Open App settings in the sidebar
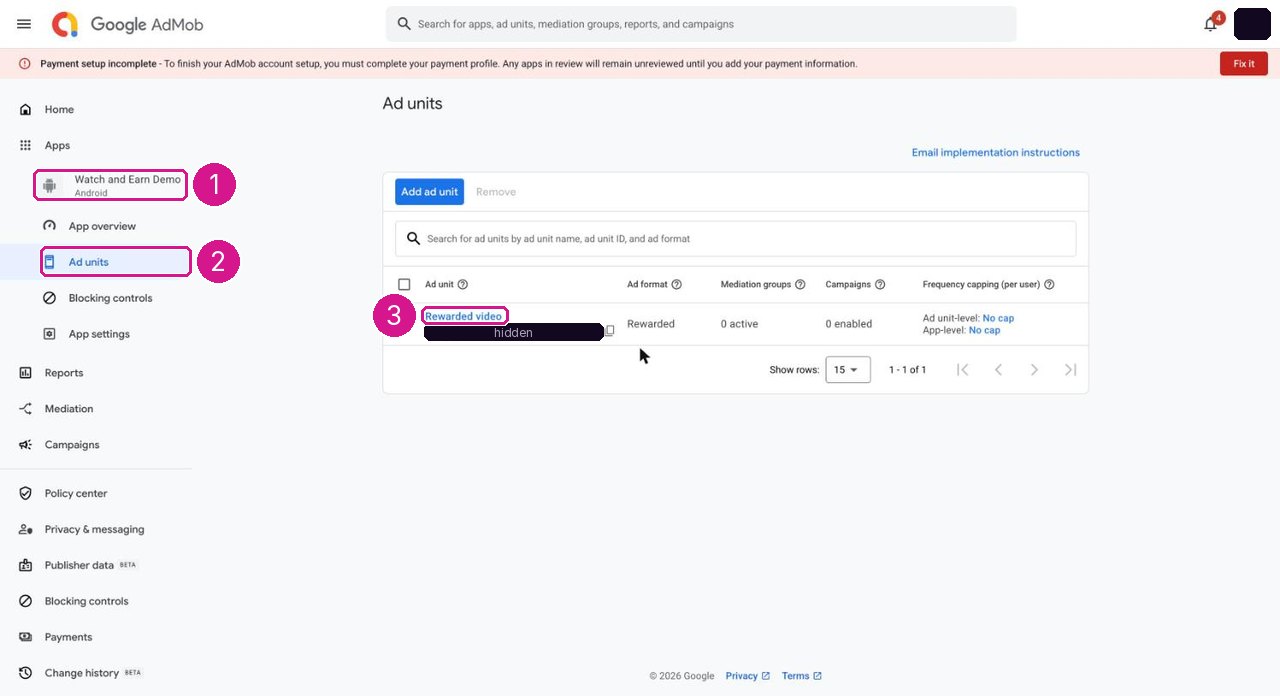Screen dimensions: 1280x696 pyautogui.click(x=99, y=334)
